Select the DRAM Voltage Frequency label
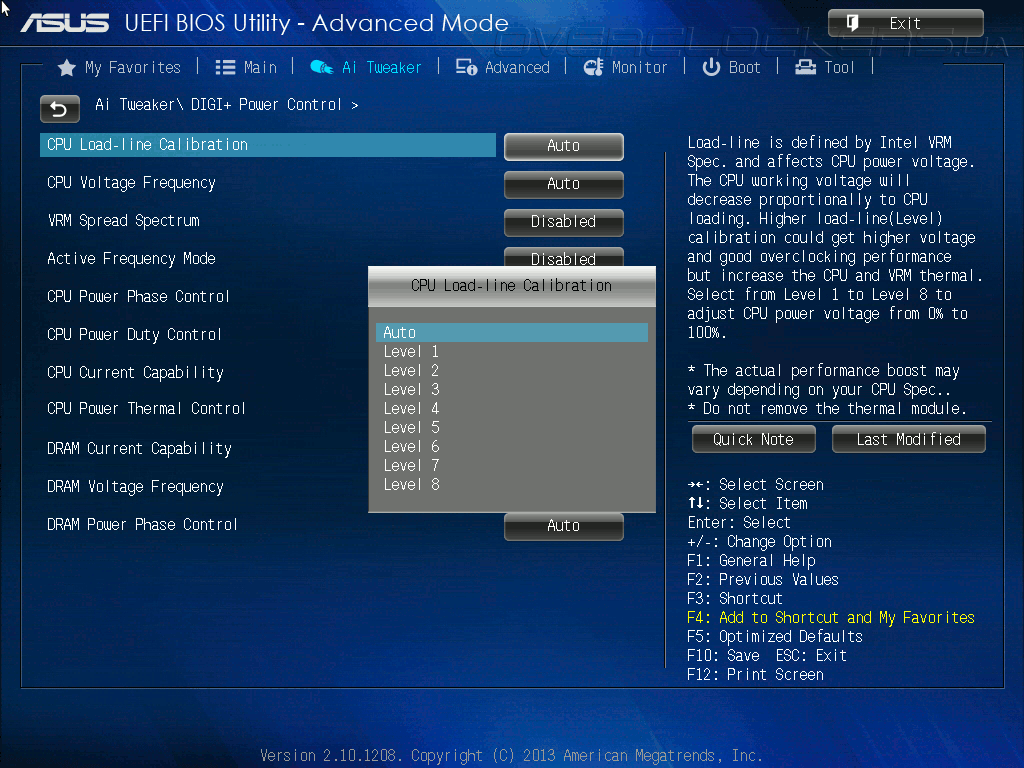1024x768 pixels. (135, 487)
